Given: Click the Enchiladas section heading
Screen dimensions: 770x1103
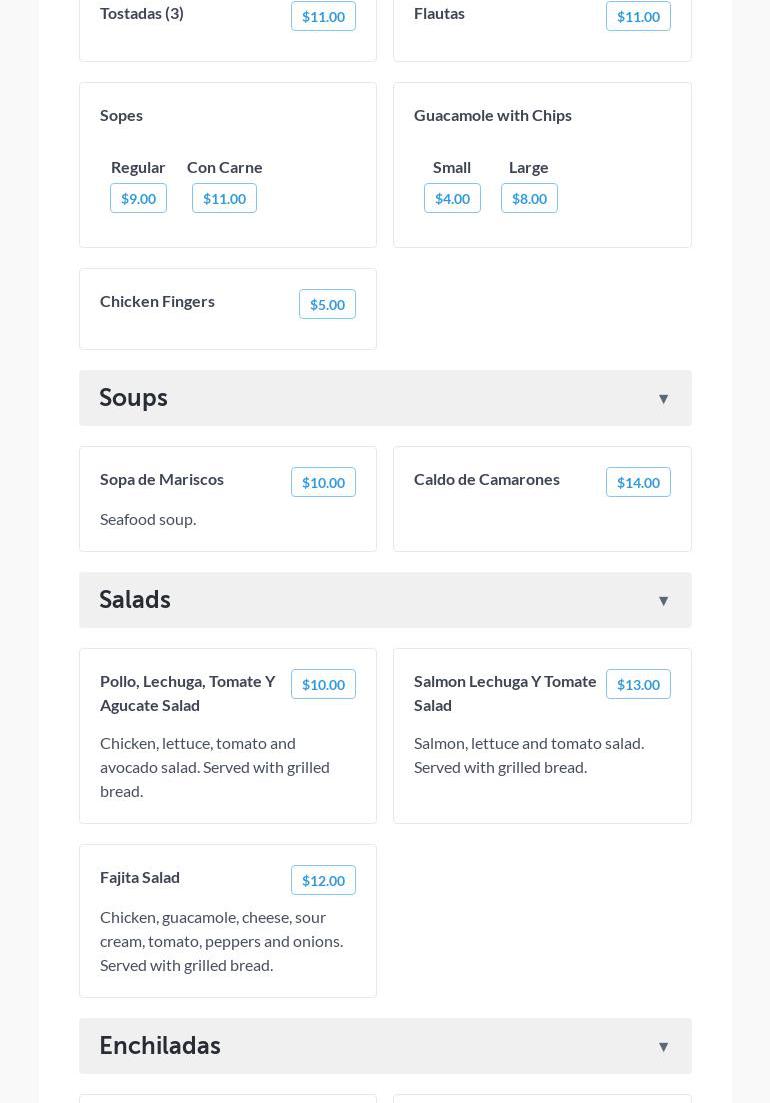Looking at the screenshot, I should click(160, 1046).
